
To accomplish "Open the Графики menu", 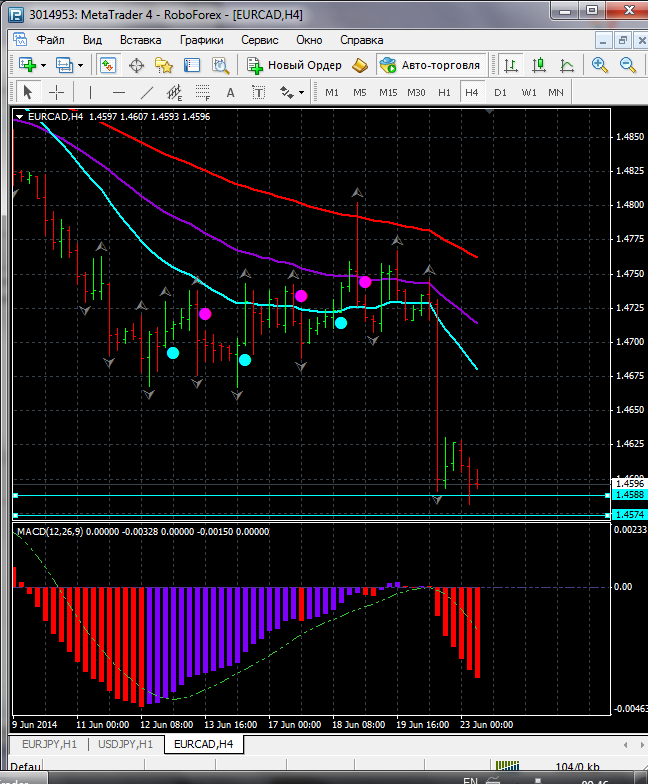I will click(x=202, y=40).
